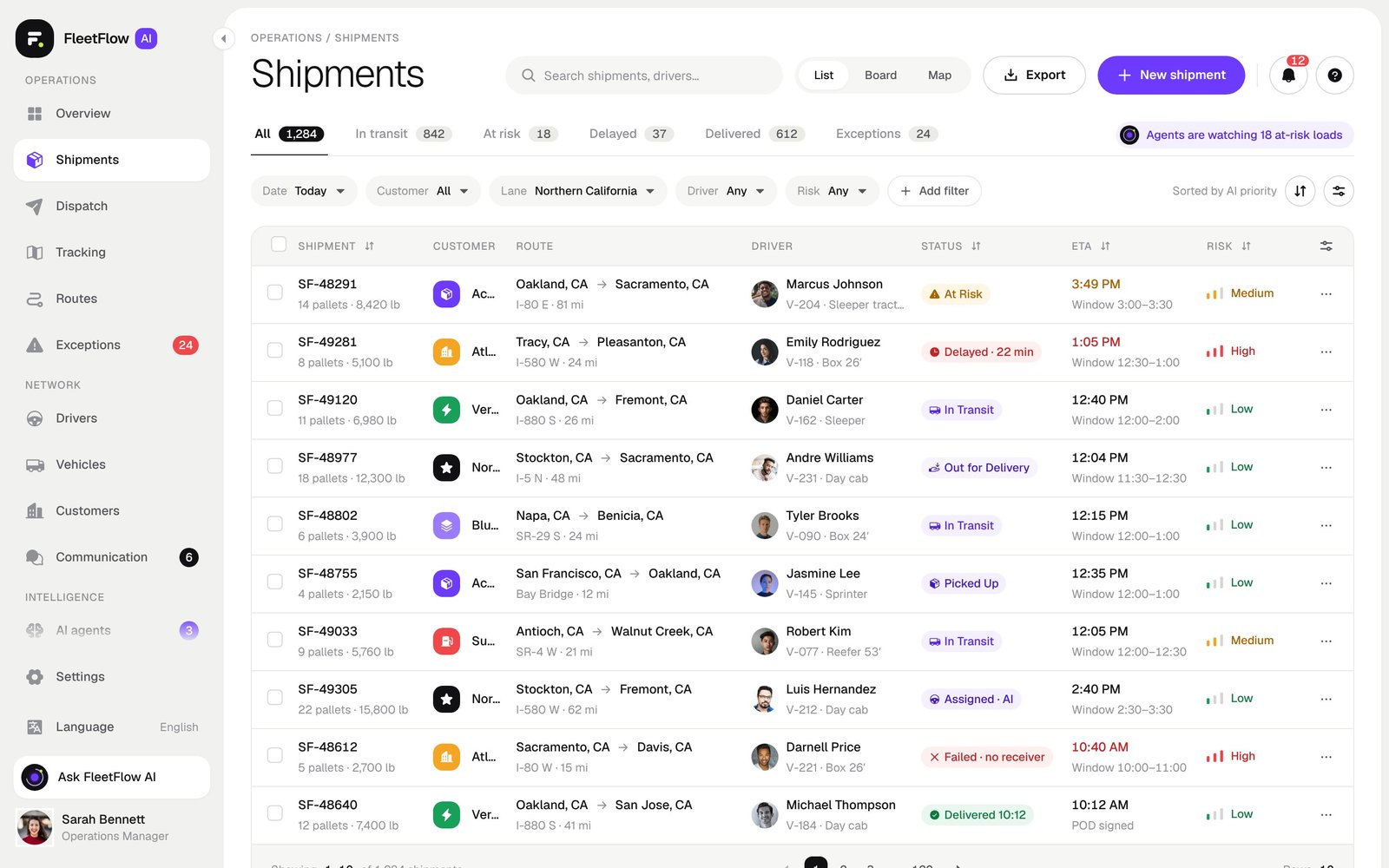Select shipment SF-49281 checkbox
1389x868 pixels.
pos(275,351)
